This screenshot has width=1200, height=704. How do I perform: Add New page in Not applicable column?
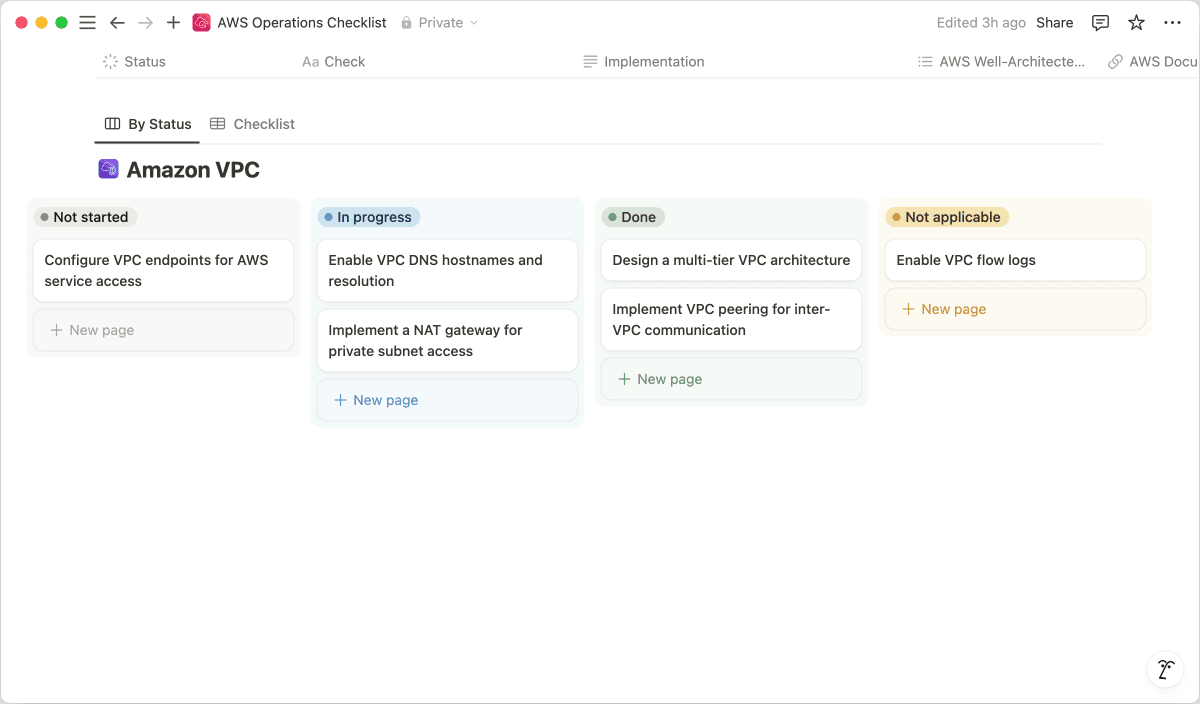1016,309
